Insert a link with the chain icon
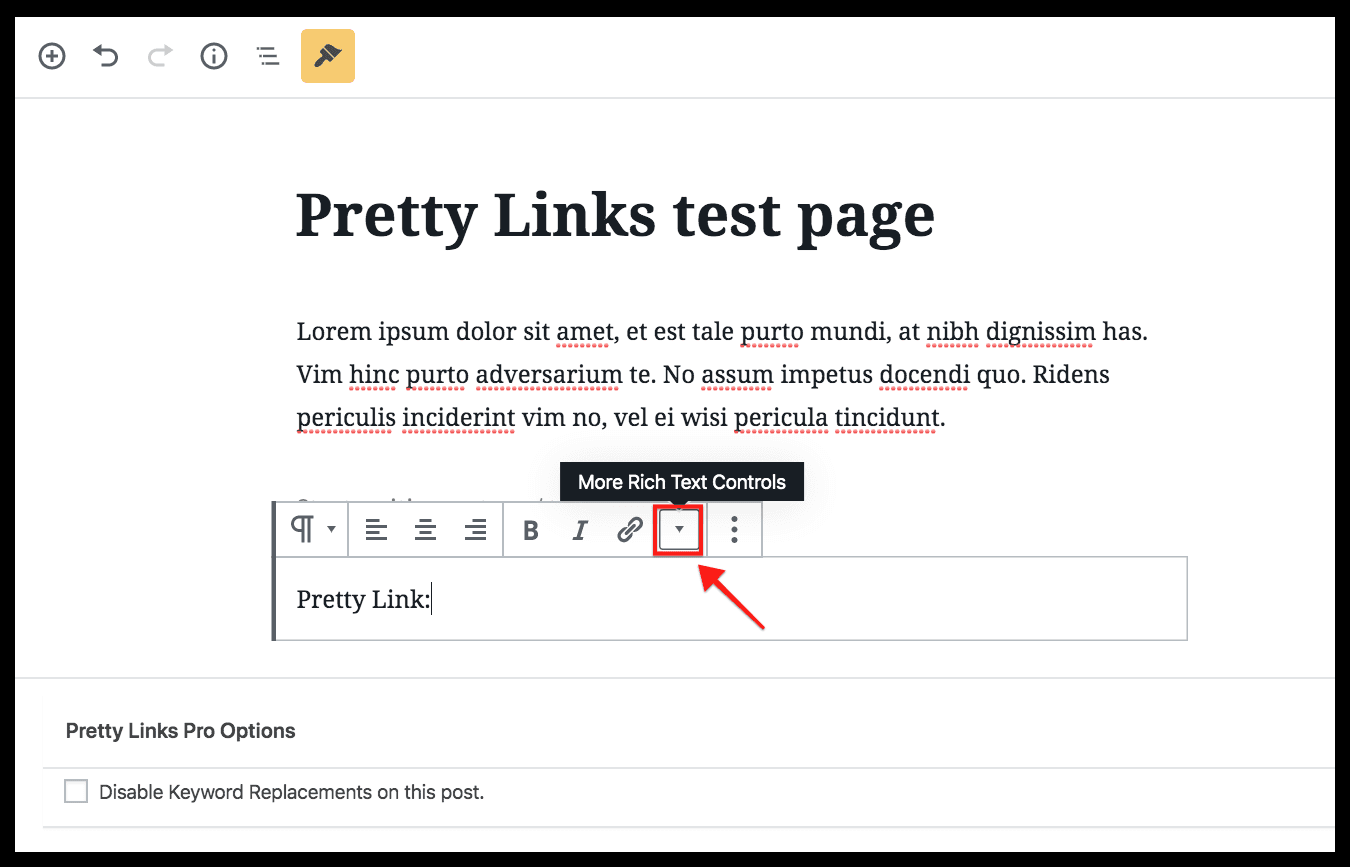This screenshot has width=1350, height=867. [629, 530]
